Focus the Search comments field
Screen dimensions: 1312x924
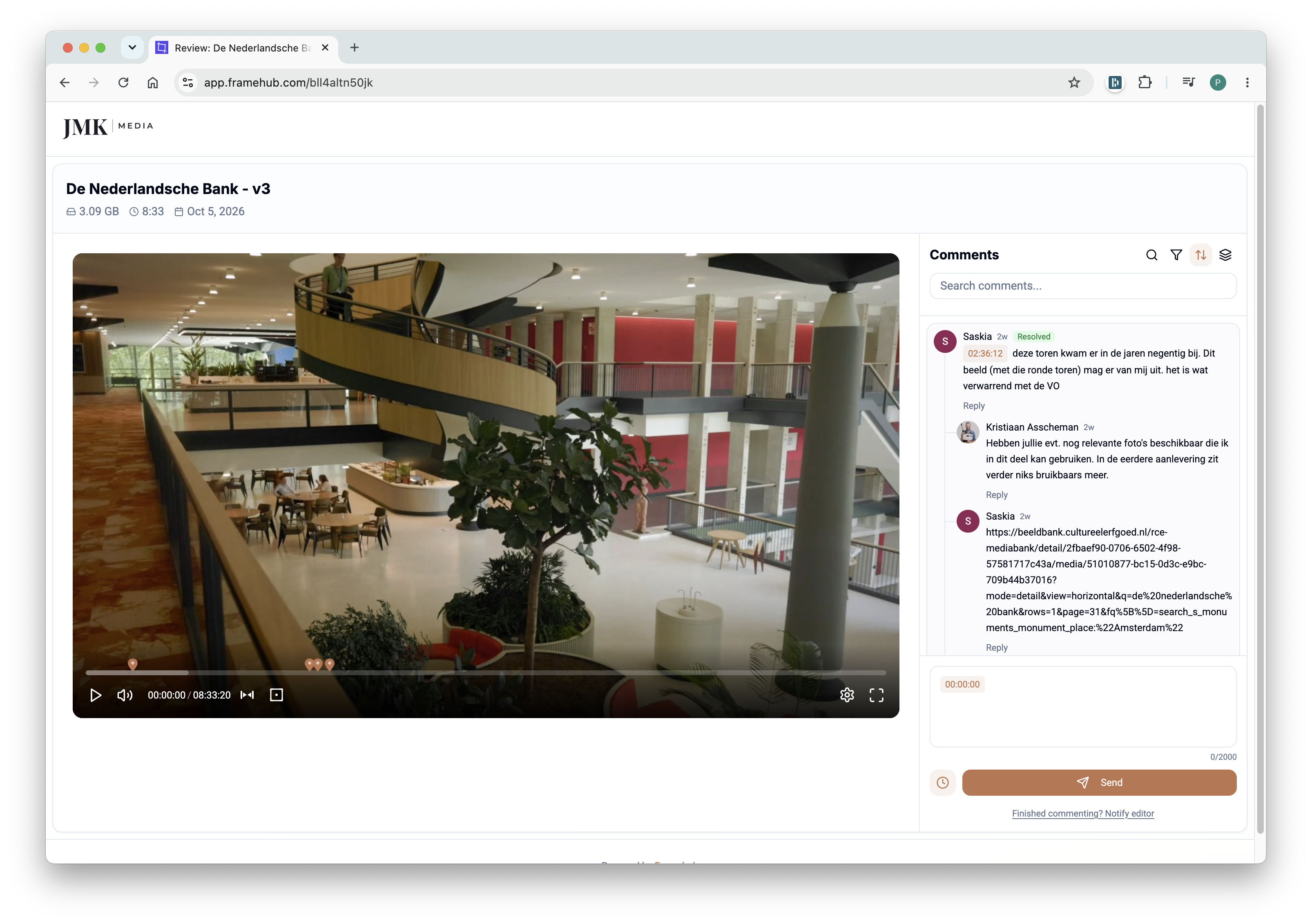[1083, 286]
